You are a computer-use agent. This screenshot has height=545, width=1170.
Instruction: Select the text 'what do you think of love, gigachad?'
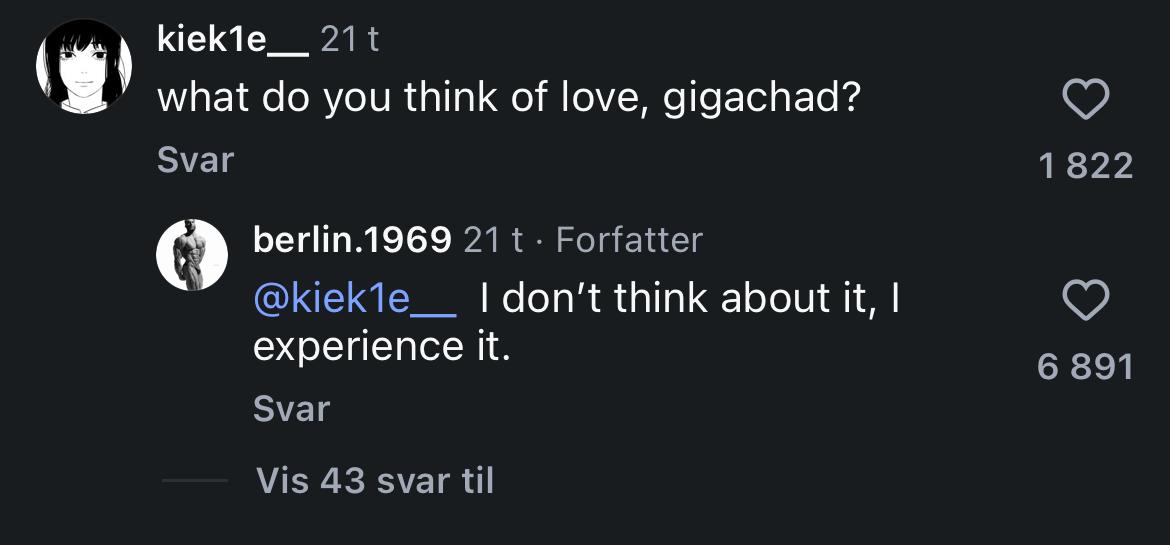click(509, 99)
